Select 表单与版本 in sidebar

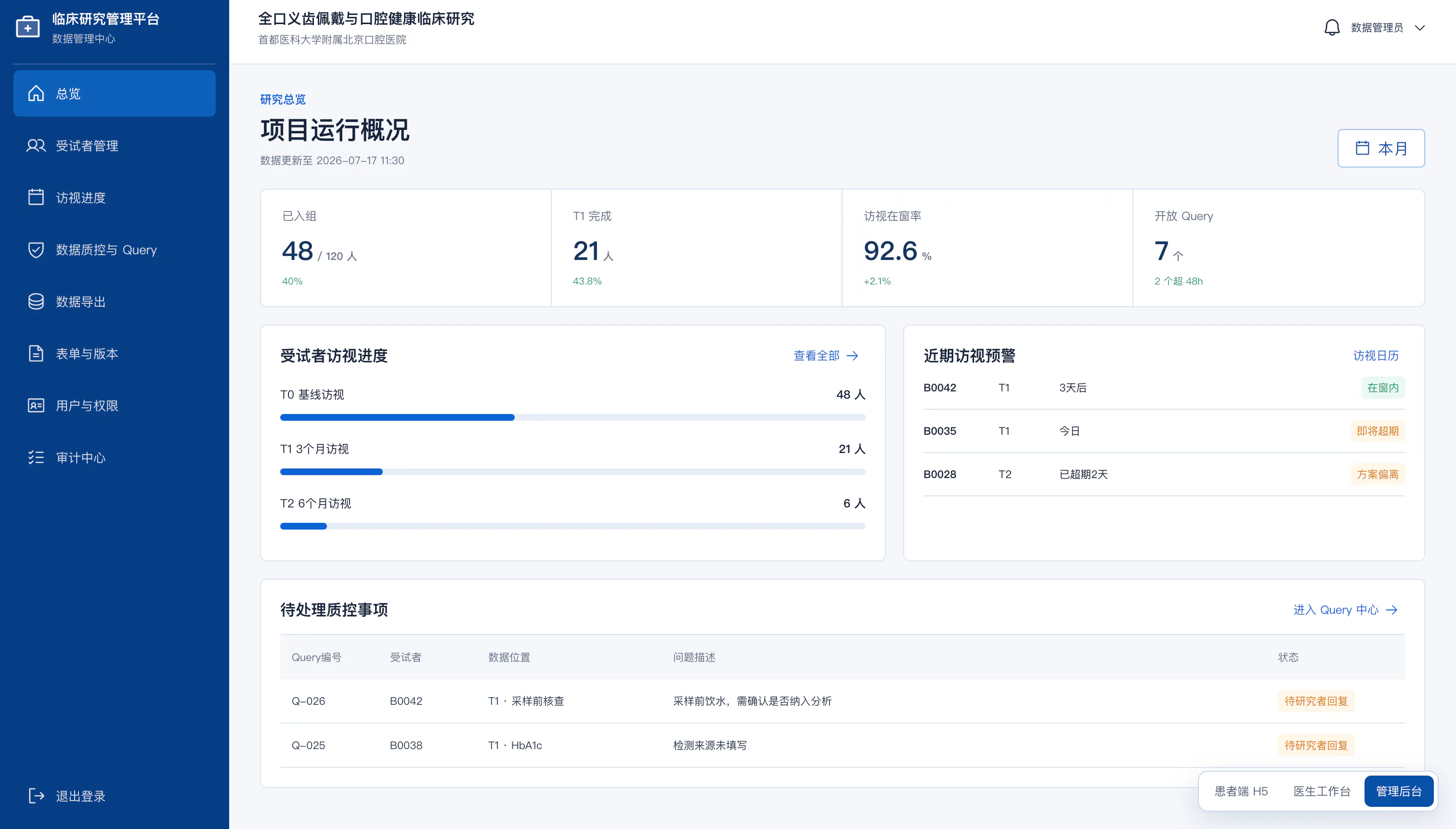pos(115,353)
